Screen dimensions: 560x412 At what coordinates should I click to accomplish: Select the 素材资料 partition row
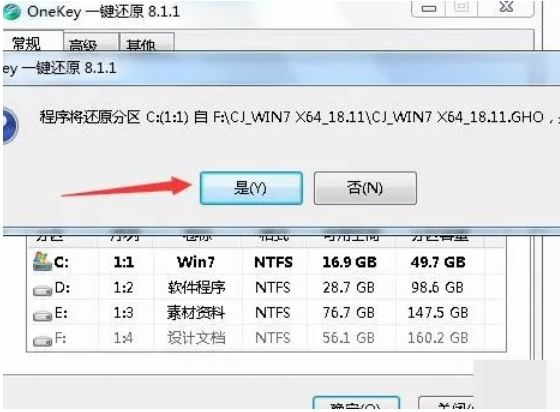click(x=266, y=313)
